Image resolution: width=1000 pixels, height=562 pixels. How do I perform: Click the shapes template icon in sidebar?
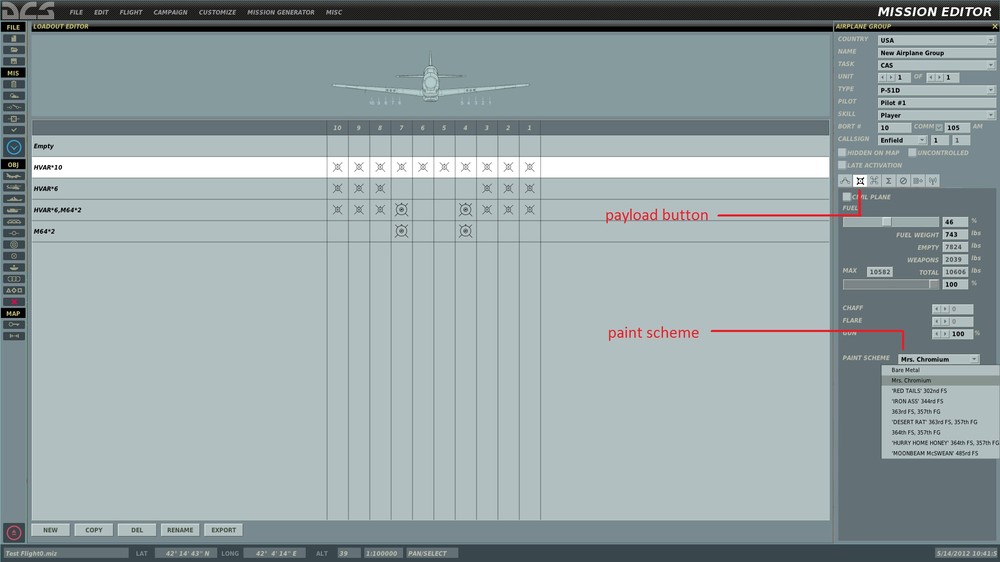pyautogui.click(x=13, y=290)
